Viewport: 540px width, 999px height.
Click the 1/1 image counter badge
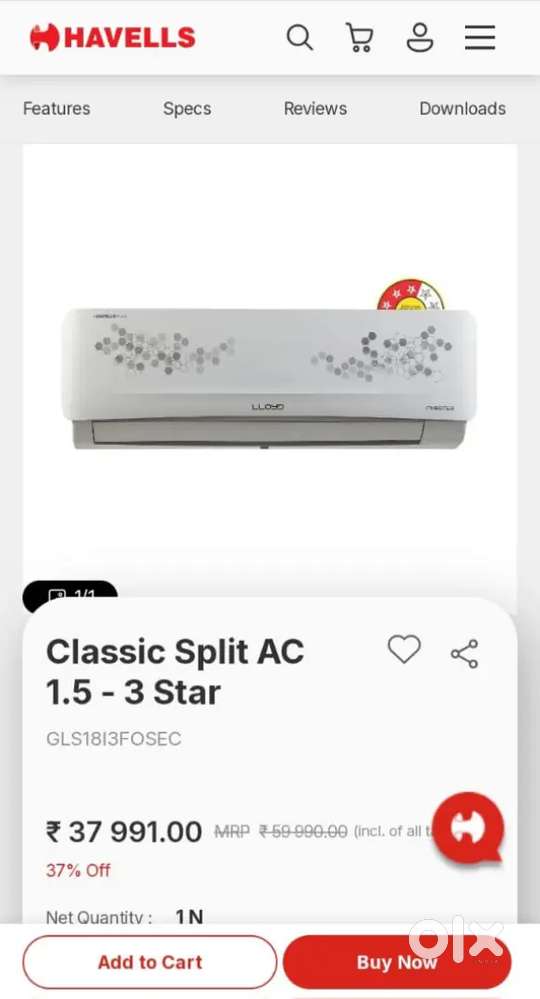click(70, 595)
